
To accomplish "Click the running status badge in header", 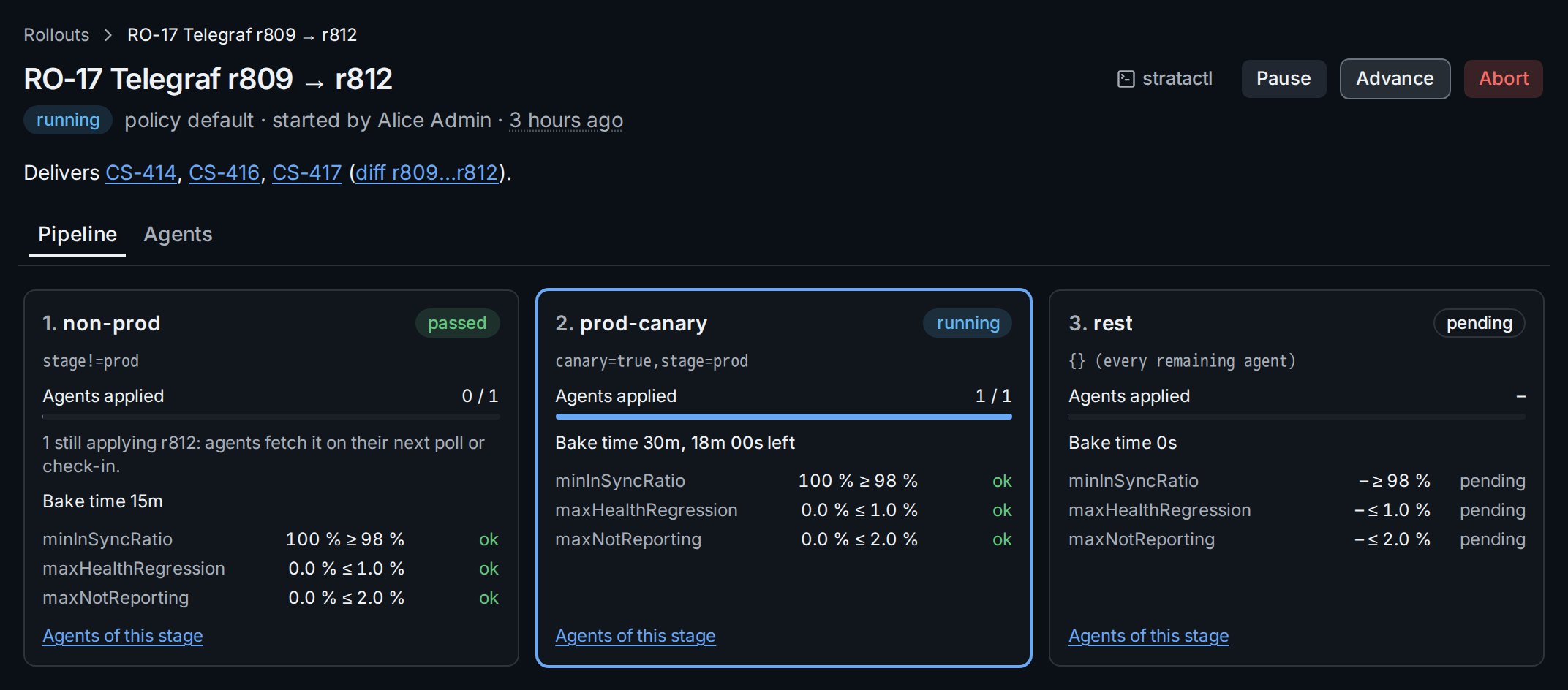I will tap(68, 120).
